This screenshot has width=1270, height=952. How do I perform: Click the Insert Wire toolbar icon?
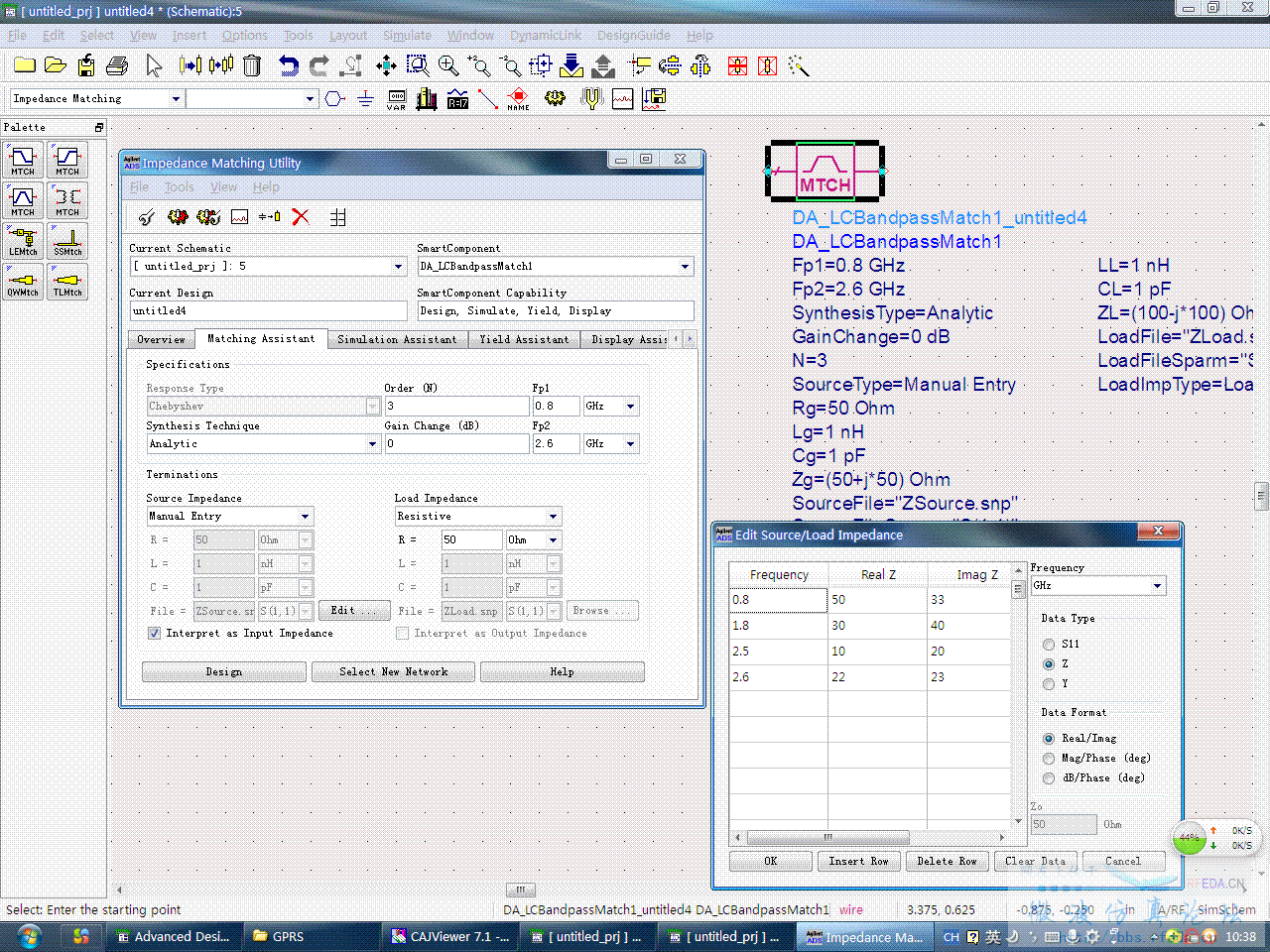coord(487,98)
